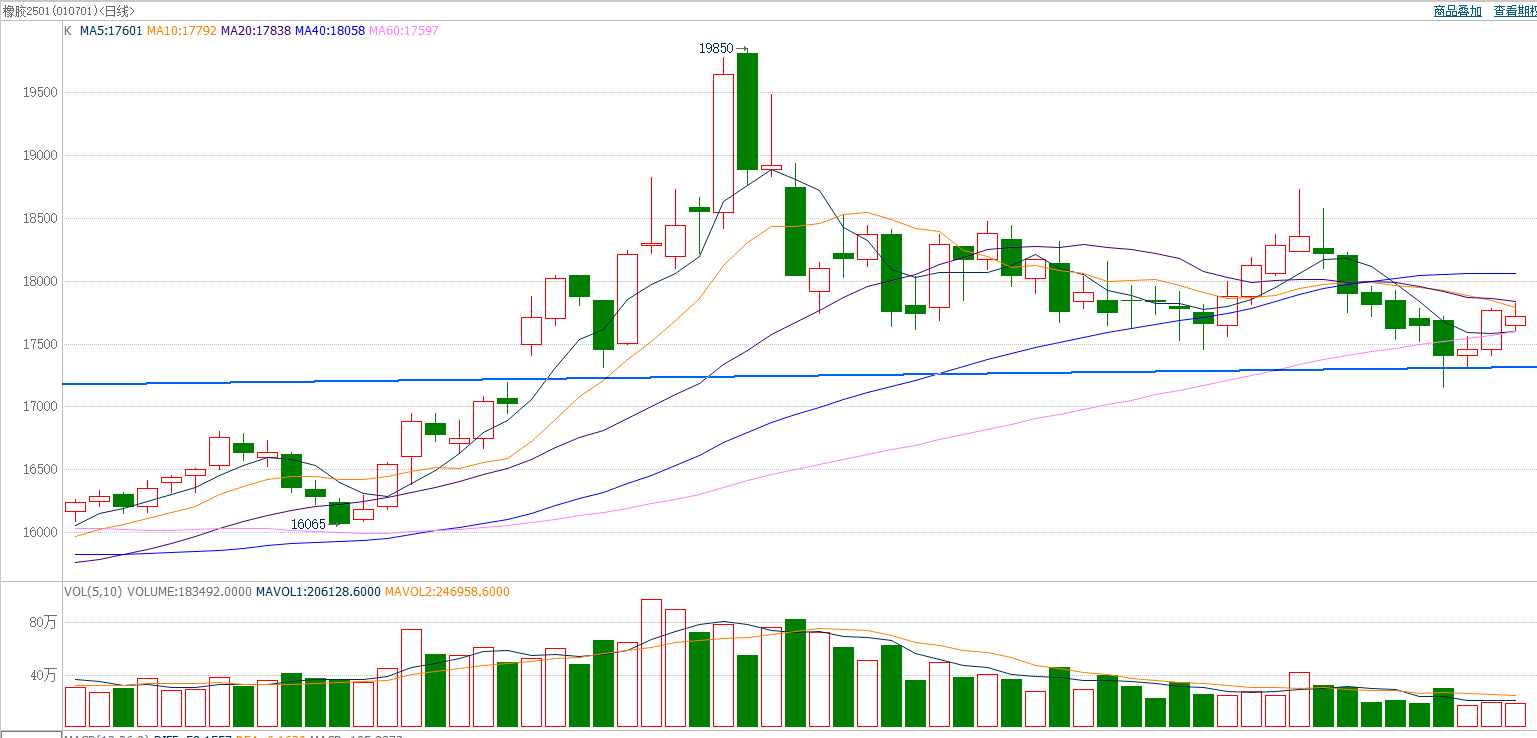Click the 18000 price axis label
This screenshot has width=1537, height=738.
(x=41, y=282)
